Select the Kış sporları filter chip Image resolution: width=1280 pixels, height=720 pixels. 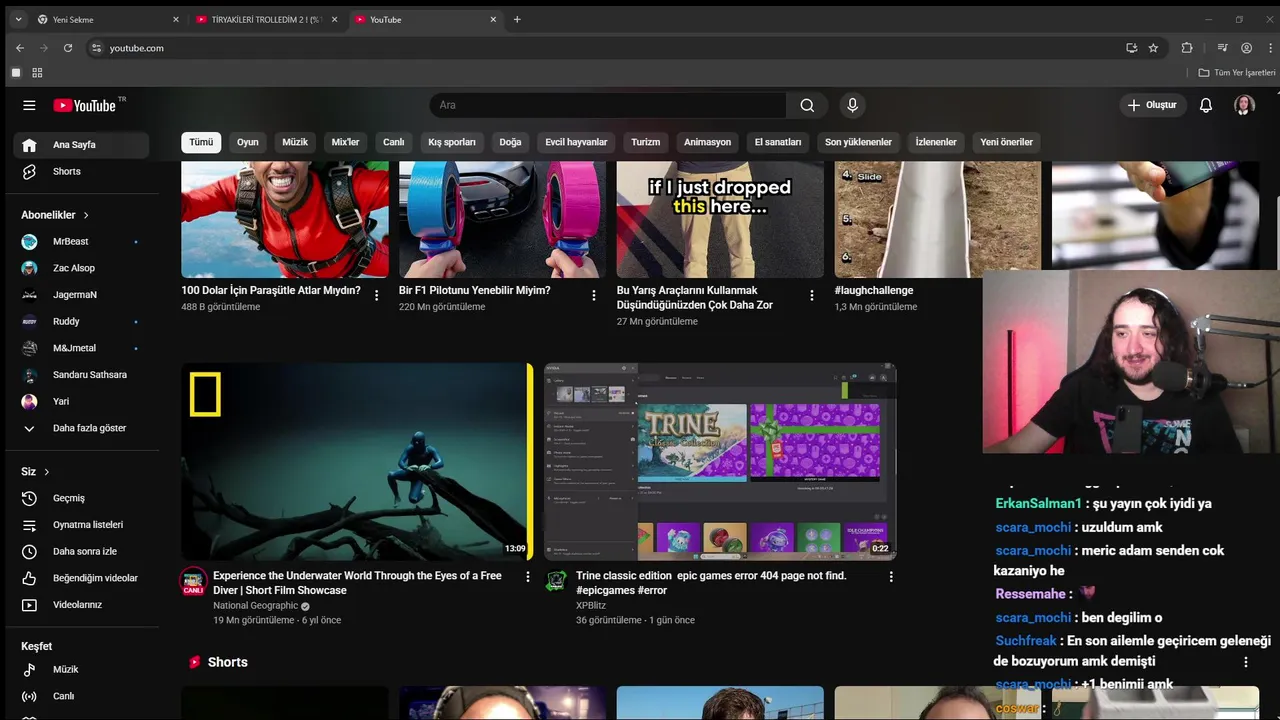(x=452, y=142)
